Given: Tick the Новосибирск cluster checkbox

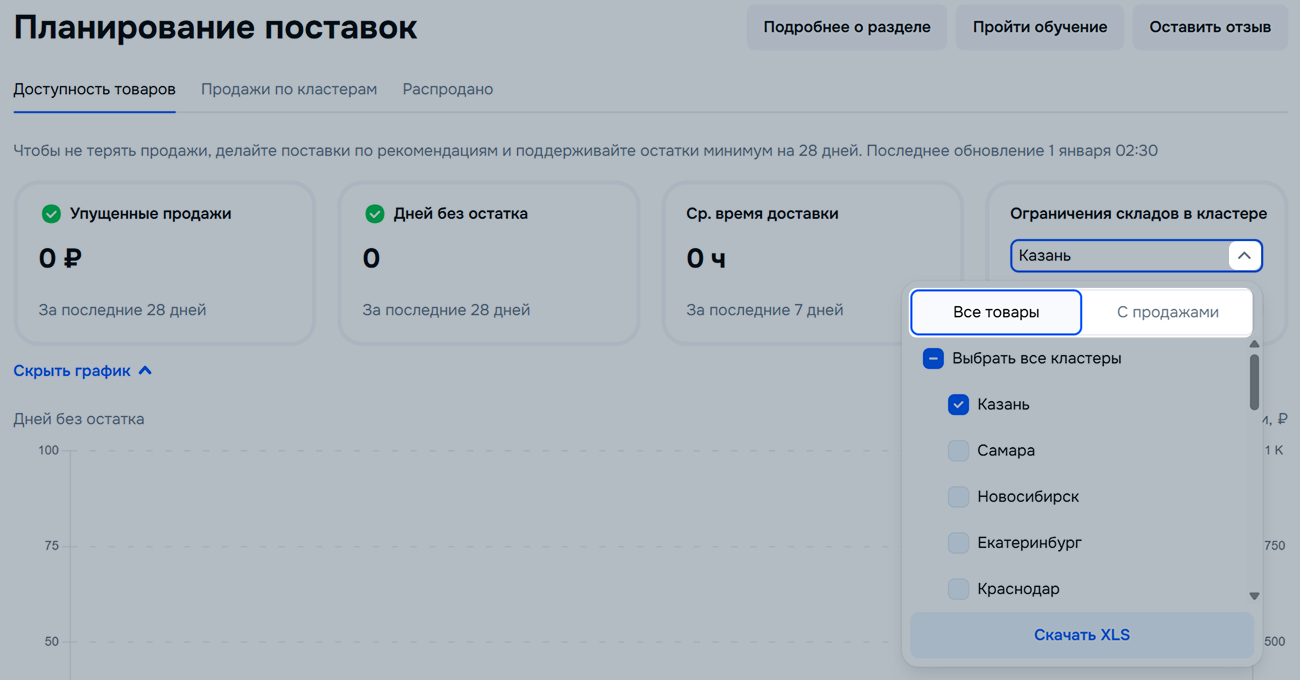Looking at the screenshot, I should pyautogui.click(x=958, y=497).
